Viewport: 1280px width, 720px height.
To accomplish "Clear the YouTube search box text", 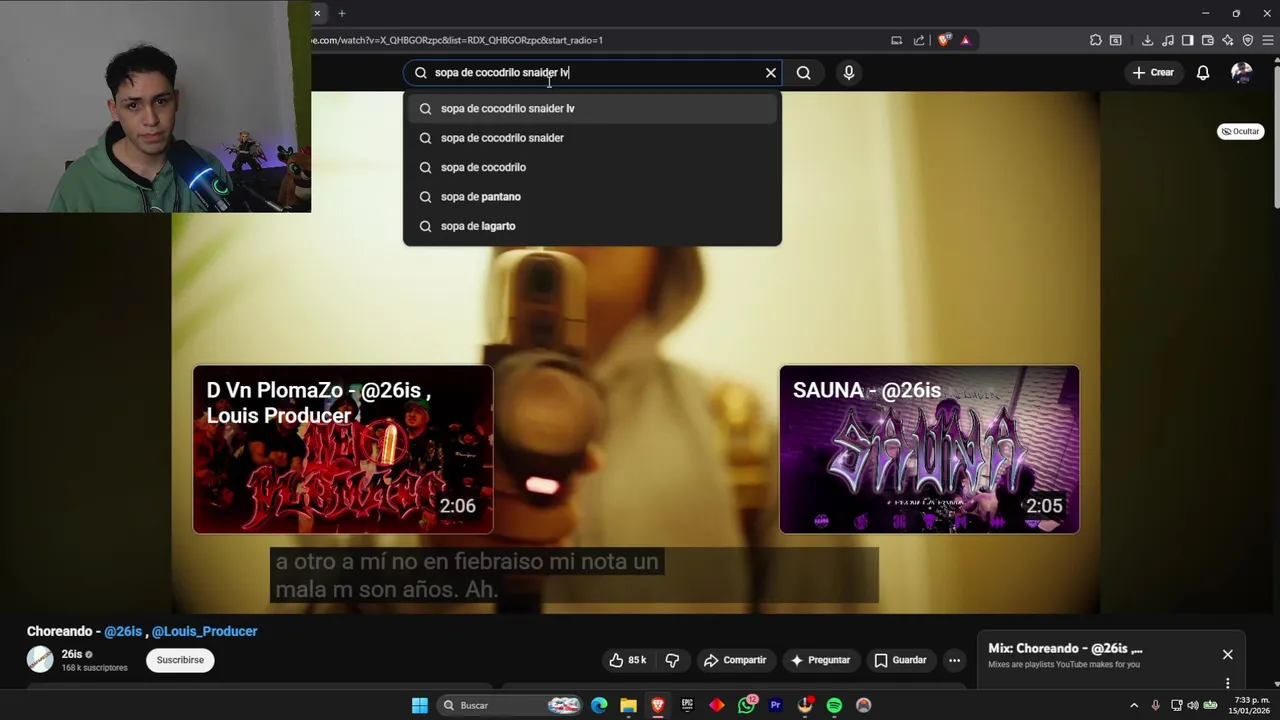I will pos(771,73).
